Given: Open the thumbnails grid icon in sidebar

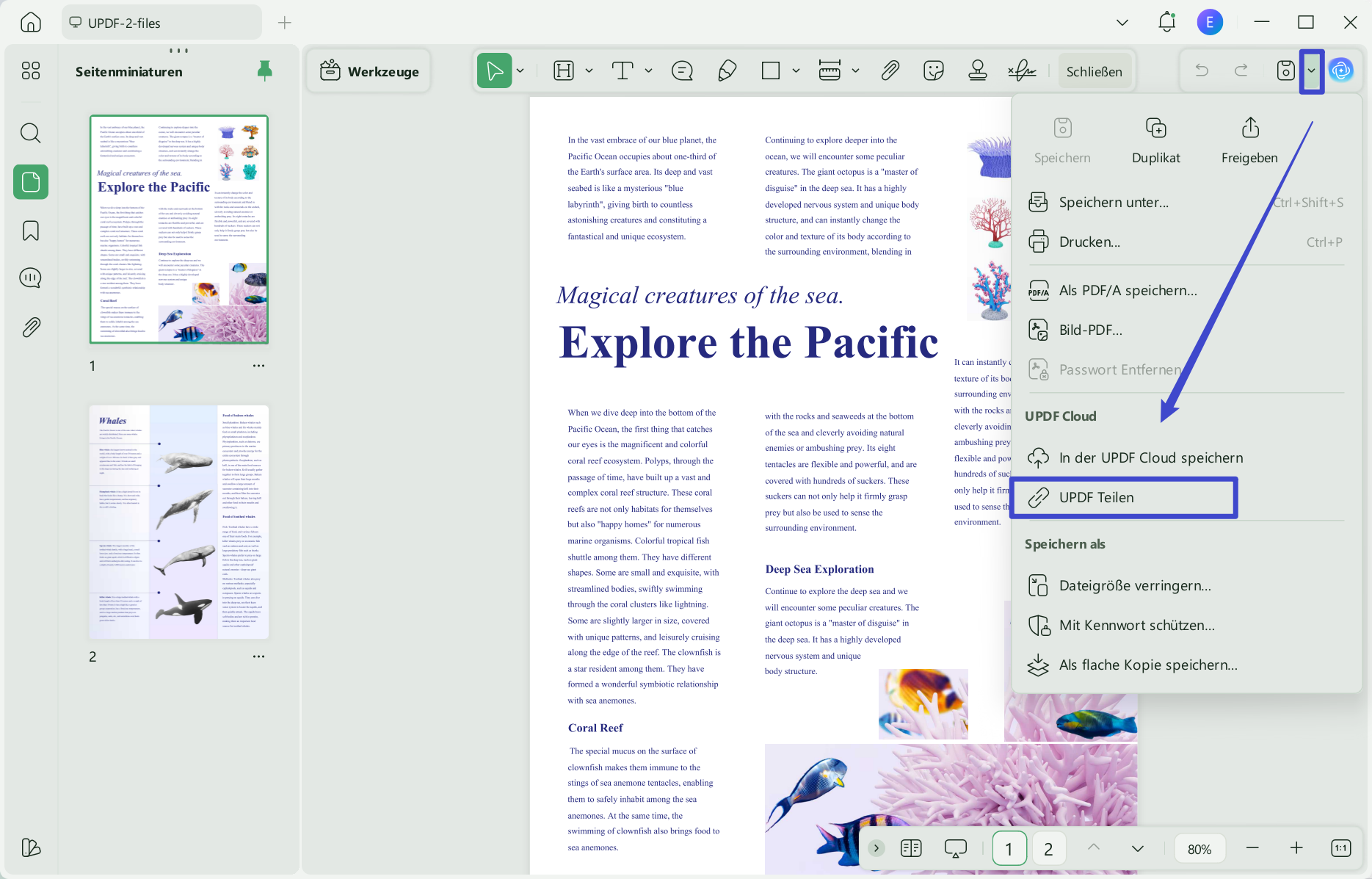Looking at the screenshot, I should (31, 70).
